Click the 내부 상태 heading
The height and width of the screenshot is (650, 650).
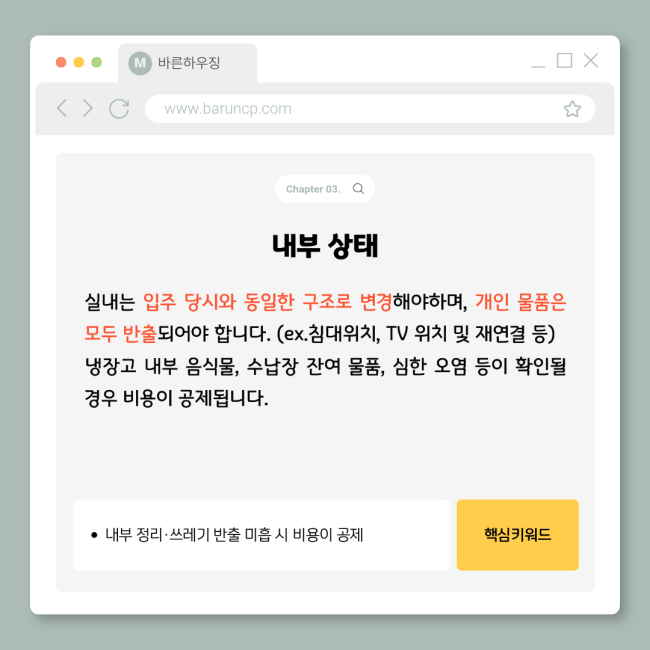click(325, 245)
